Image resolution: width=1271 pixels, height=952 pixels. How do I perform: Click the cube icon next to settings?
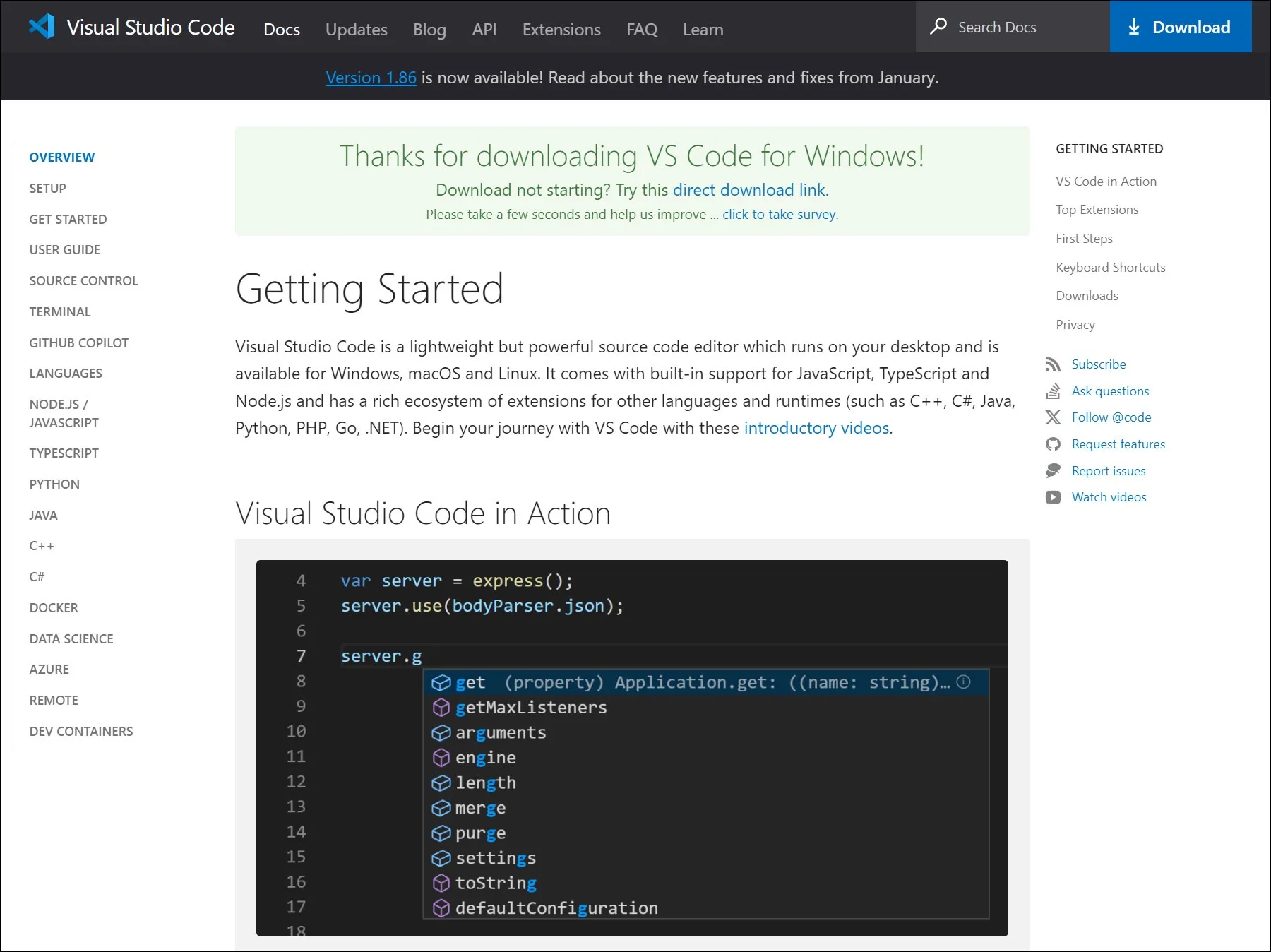tap(441, 858)
